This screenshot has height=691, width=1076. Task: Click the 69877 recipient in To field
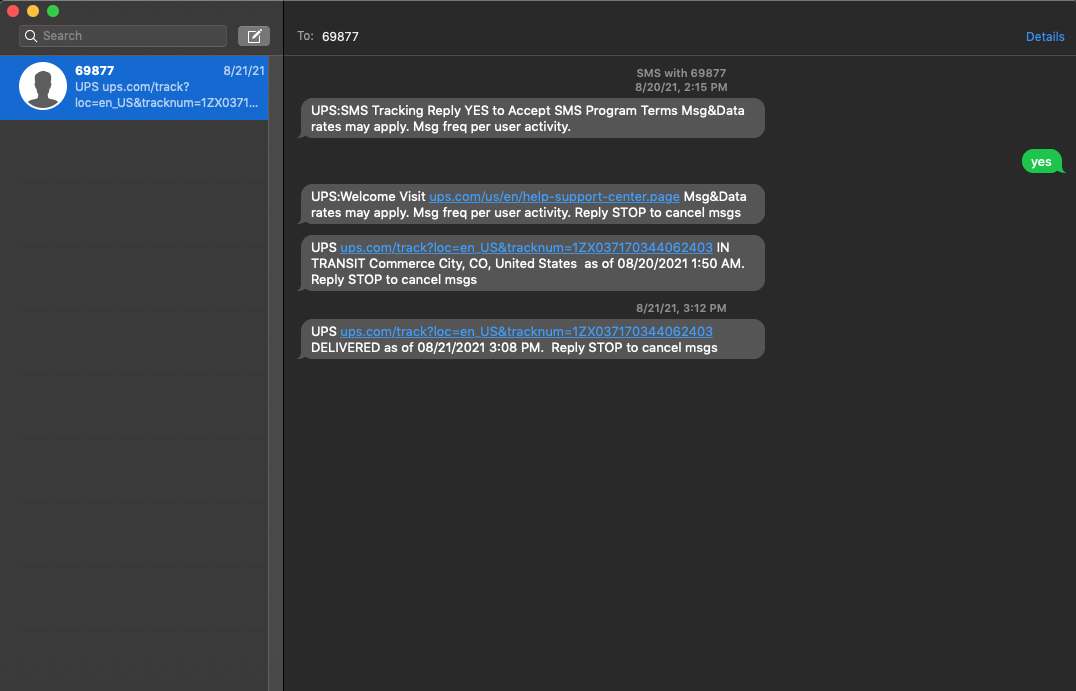coord(340,37)
